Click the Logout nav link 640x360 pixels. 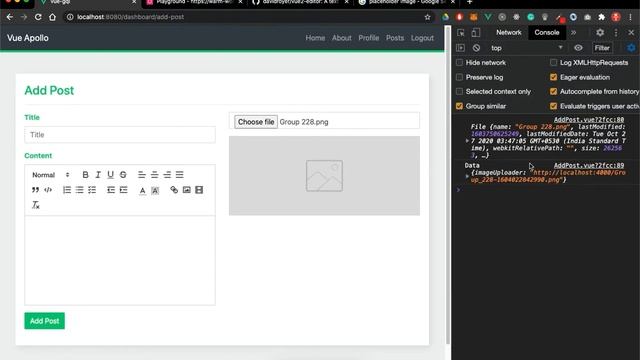[422, 38]
